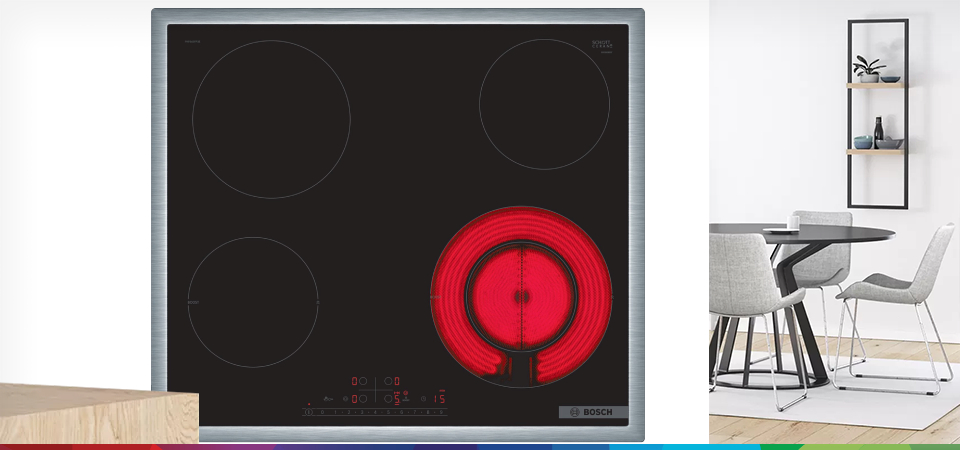Click the red timer display showing 15
The image size is (960, 450).
tap(439, 398)
